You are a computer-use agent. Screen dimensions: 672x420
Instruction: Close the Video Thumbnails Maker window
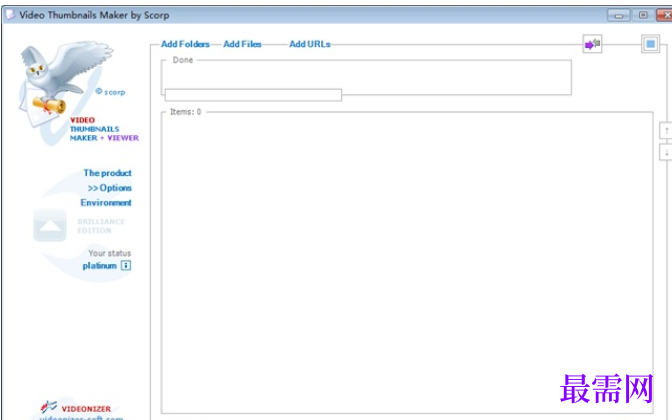pos(665,15)
